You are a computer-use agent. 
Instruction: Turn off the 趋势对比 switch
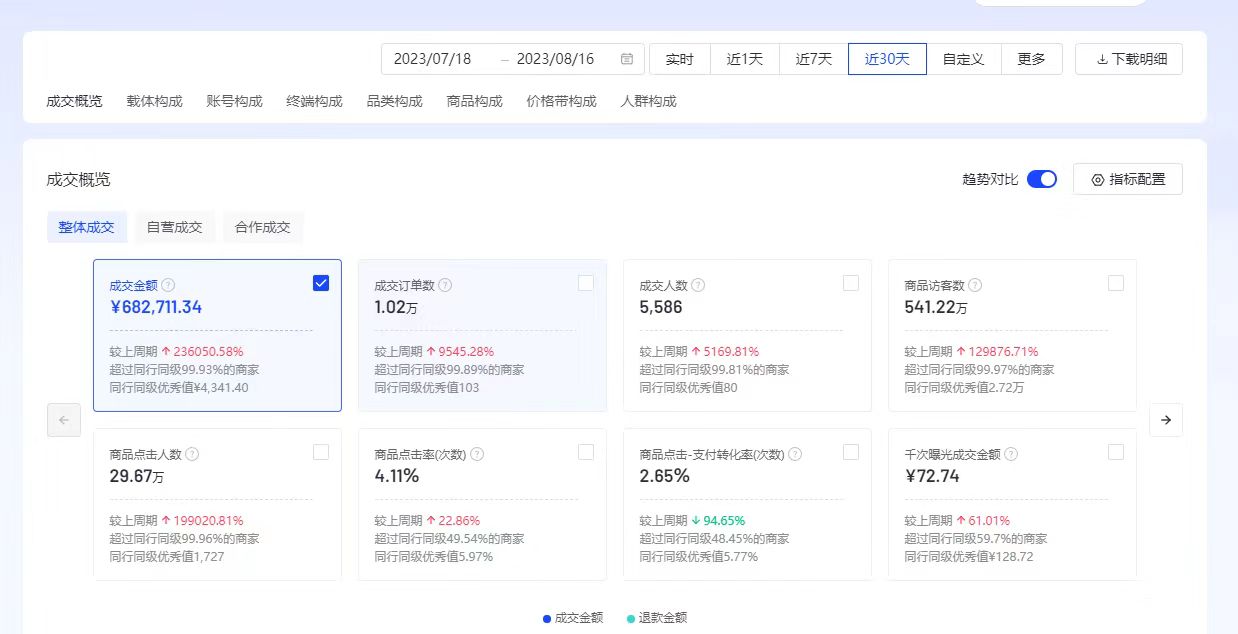tap(1042, 179)
